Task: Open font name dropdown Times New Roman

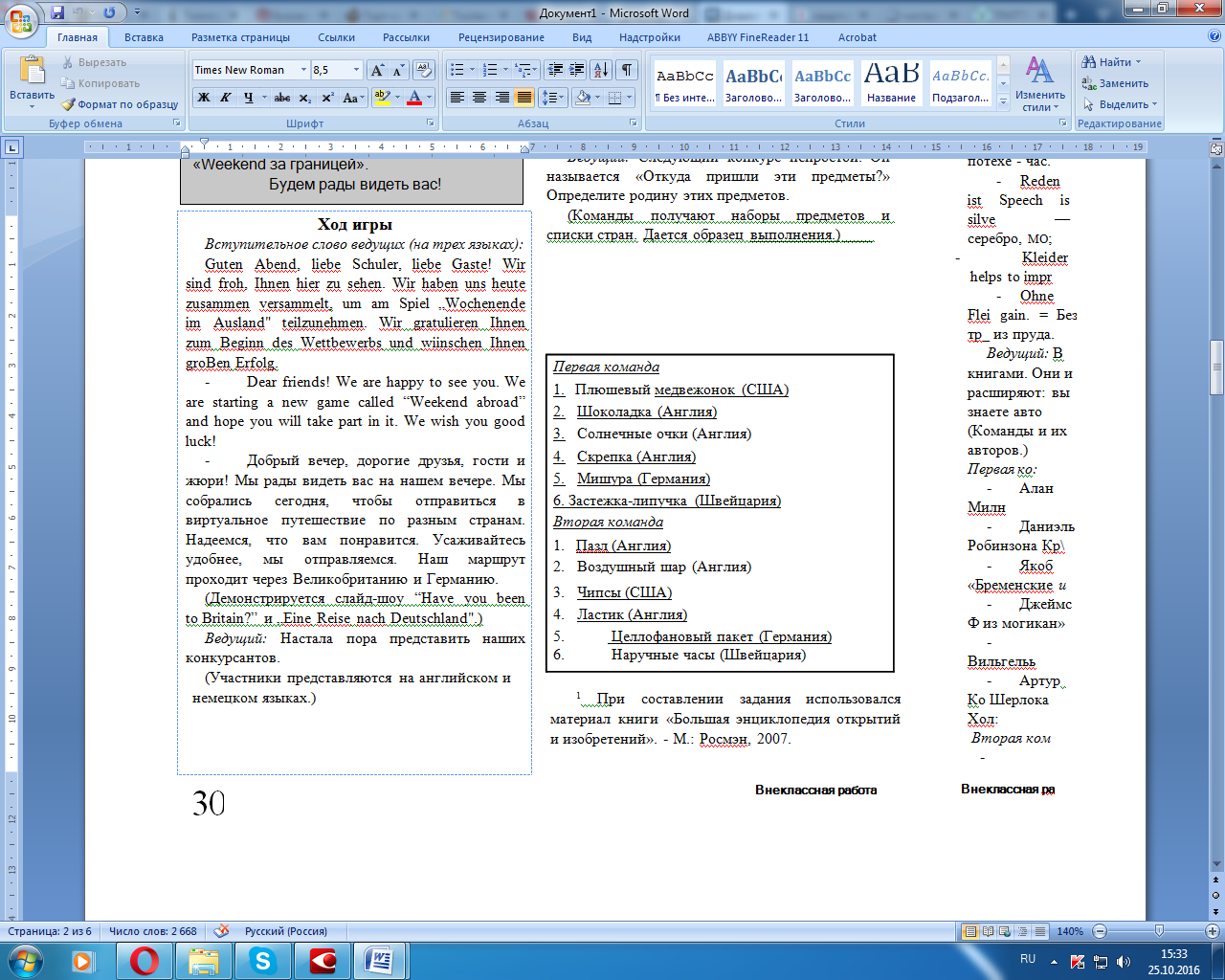Action: point(303,70)
